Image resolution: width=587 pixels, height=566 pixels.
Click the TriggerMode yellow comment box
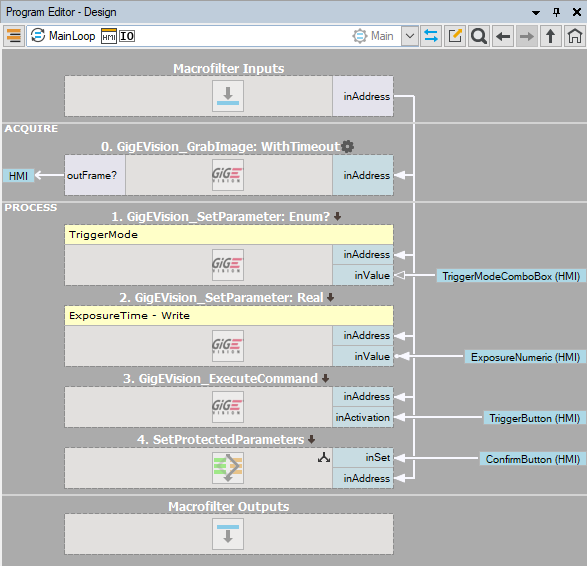229,235
